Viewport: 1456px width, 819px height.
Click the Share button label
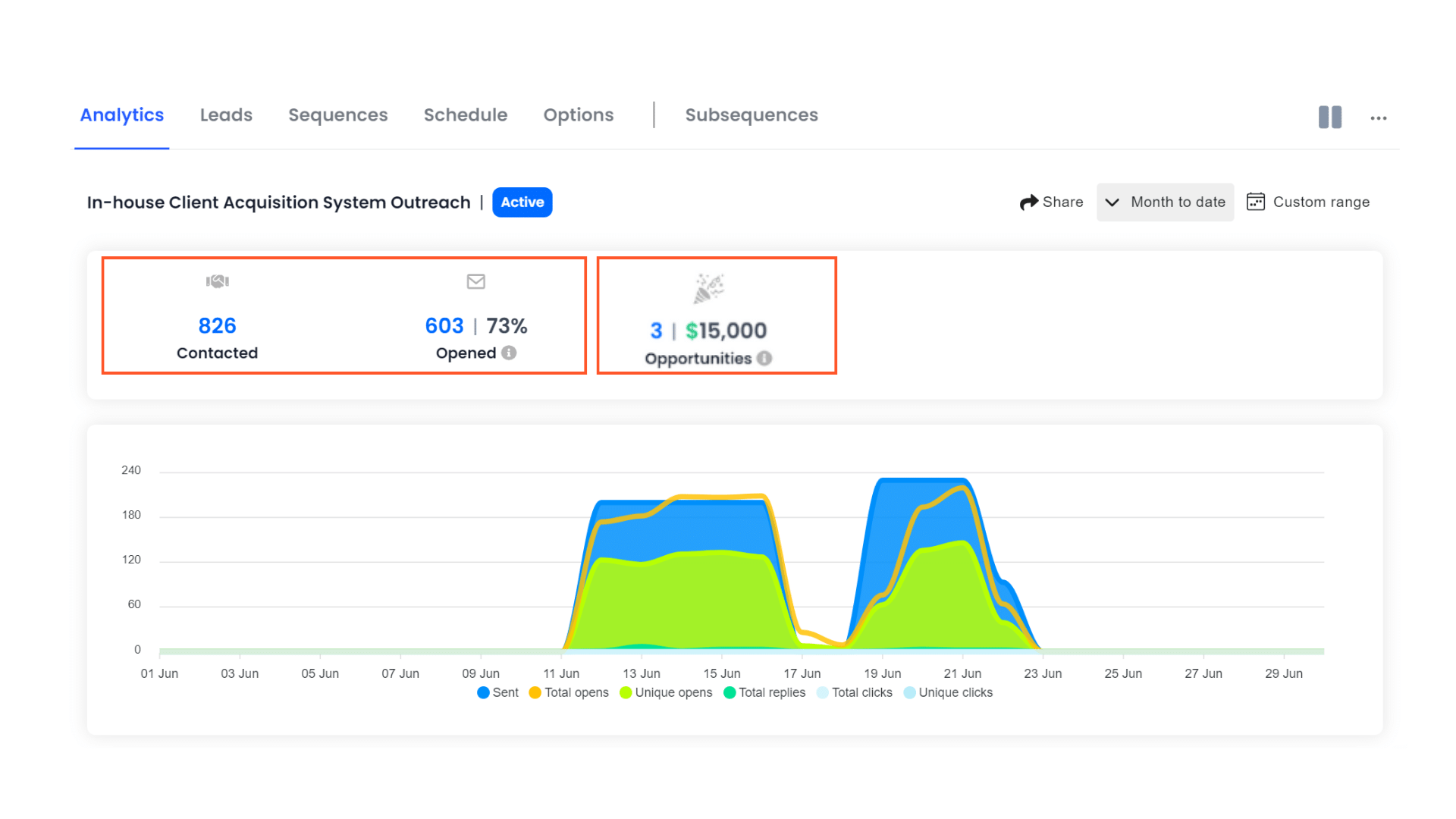pyautogui.click(x=1062, y=202)
